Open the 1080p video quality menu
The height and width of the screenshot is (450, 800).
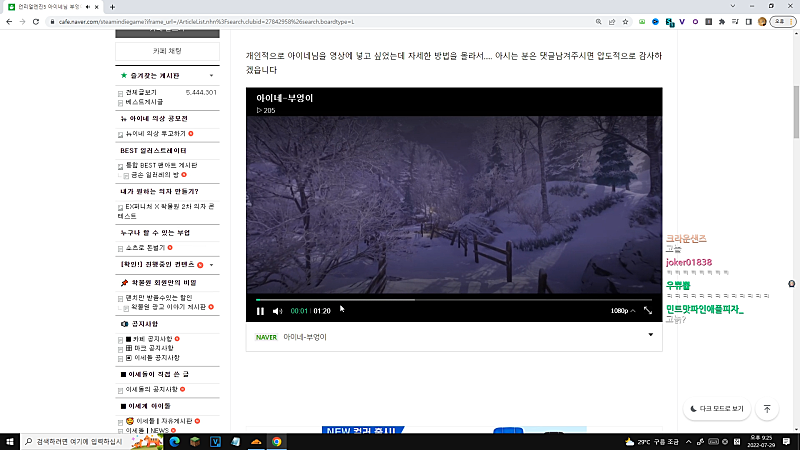(621, 311)
